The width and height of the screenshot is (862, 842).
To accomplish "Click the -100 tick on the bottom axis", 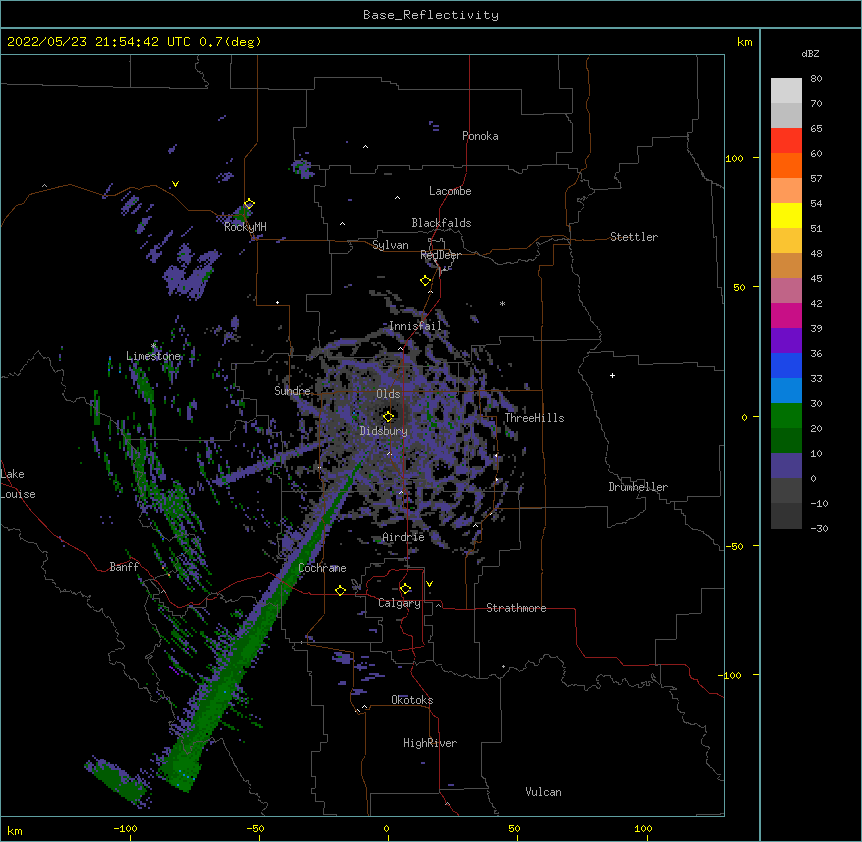I will [125, 828].
